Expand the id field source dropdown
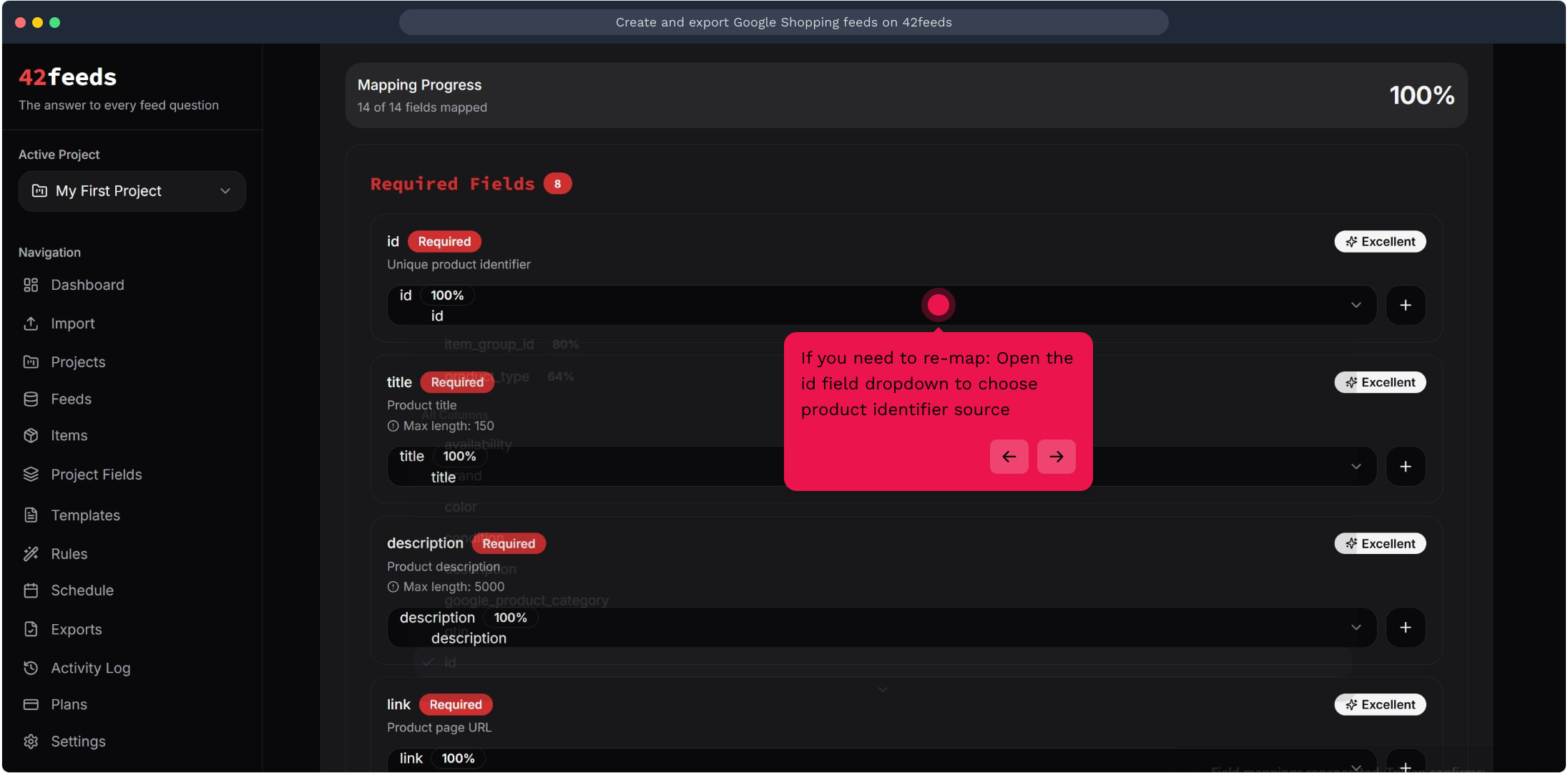1568x773 pixels. coord(1356,306)
